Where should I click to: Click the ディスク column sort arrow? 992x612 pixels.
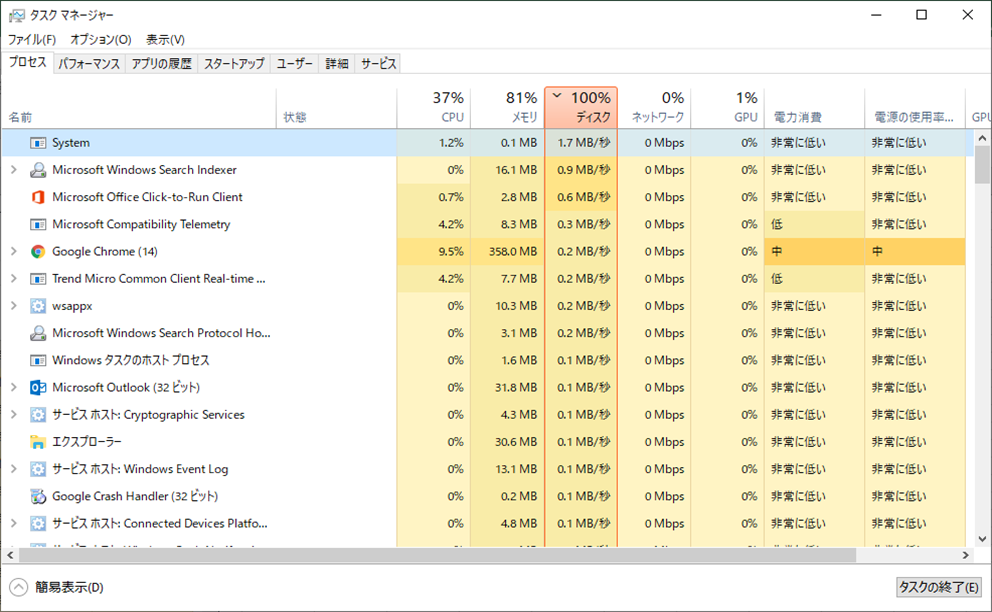[x=557, y=97]
